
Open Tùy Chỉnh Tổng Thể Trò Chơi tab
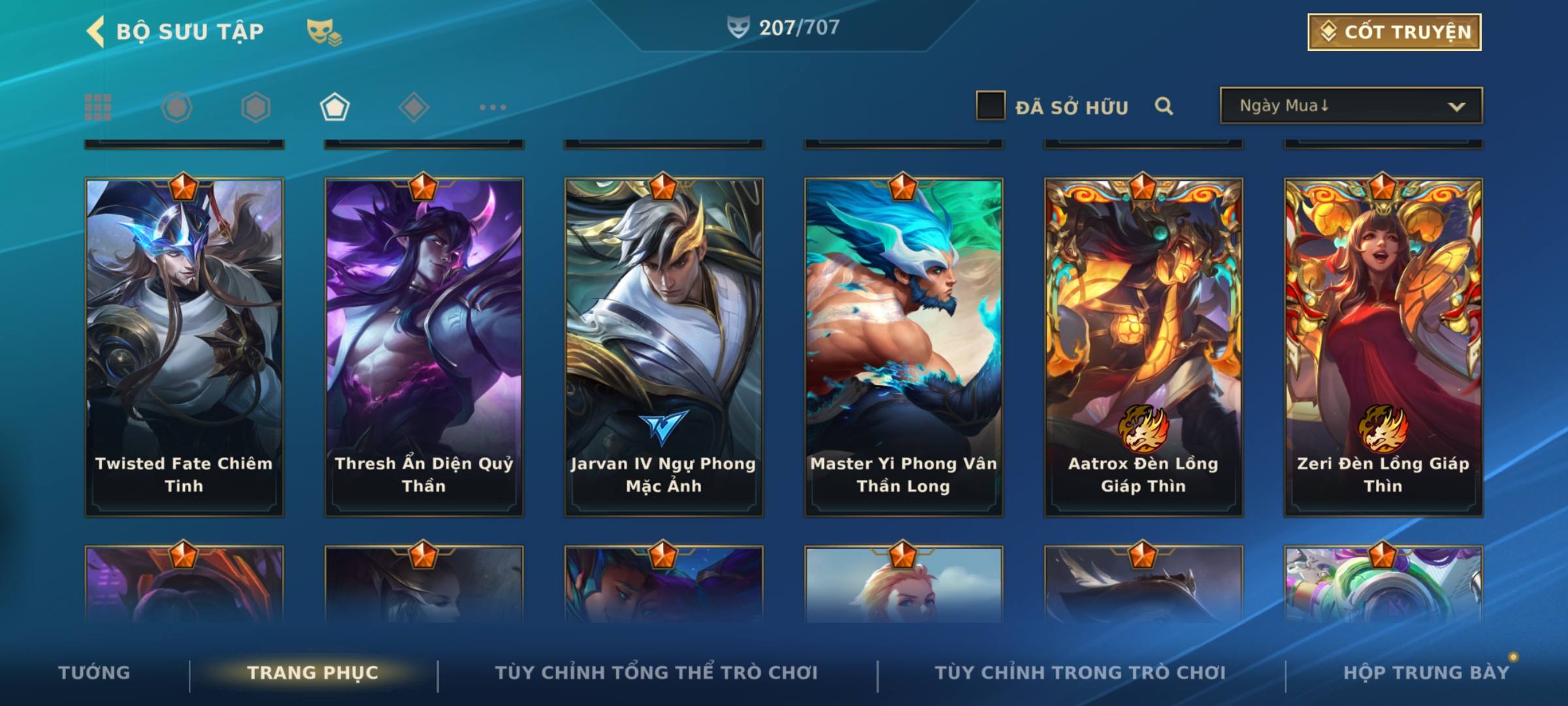(x=657, y=673)
